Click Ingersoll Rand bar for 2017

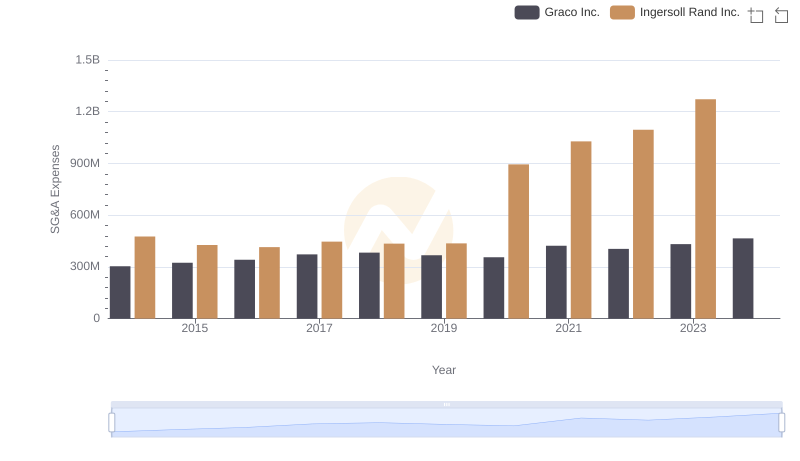coord(332,280)
